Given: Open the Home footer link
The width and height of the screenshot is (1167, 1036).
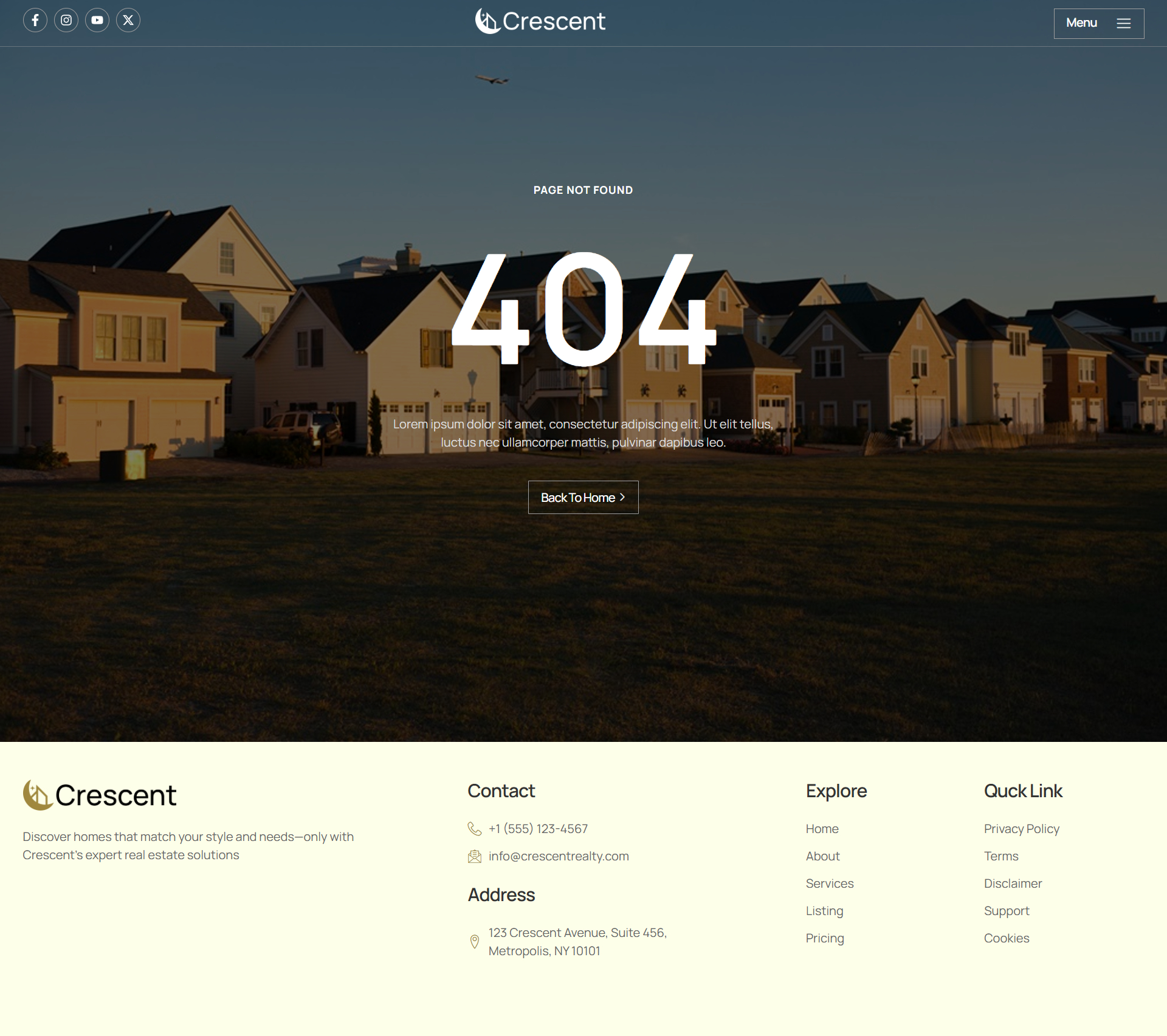Looking at the screenshot, I should tap(822, 829).
